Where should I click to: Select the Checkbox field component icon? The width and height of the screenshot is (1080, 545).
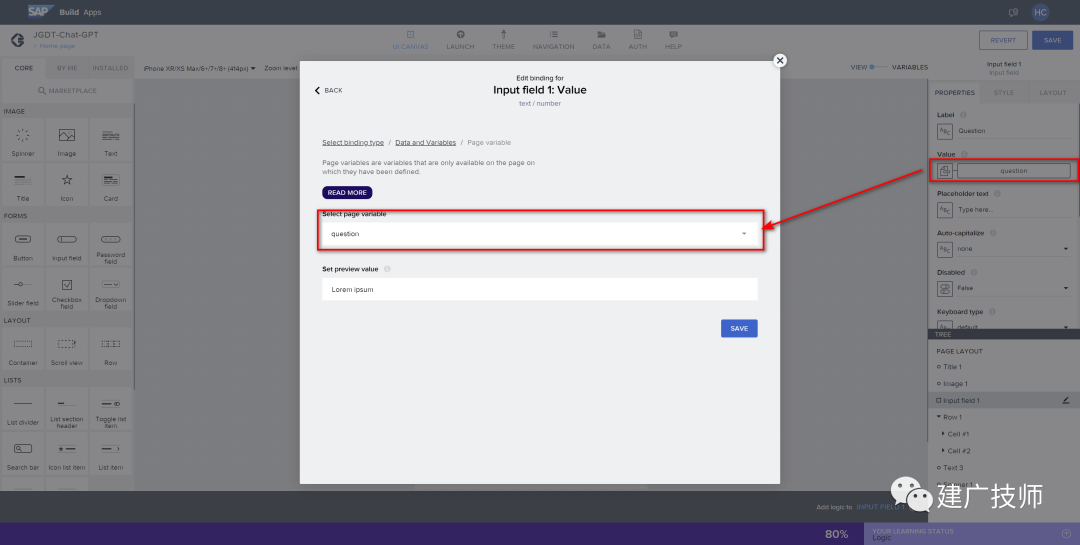[x=67, y=284]
